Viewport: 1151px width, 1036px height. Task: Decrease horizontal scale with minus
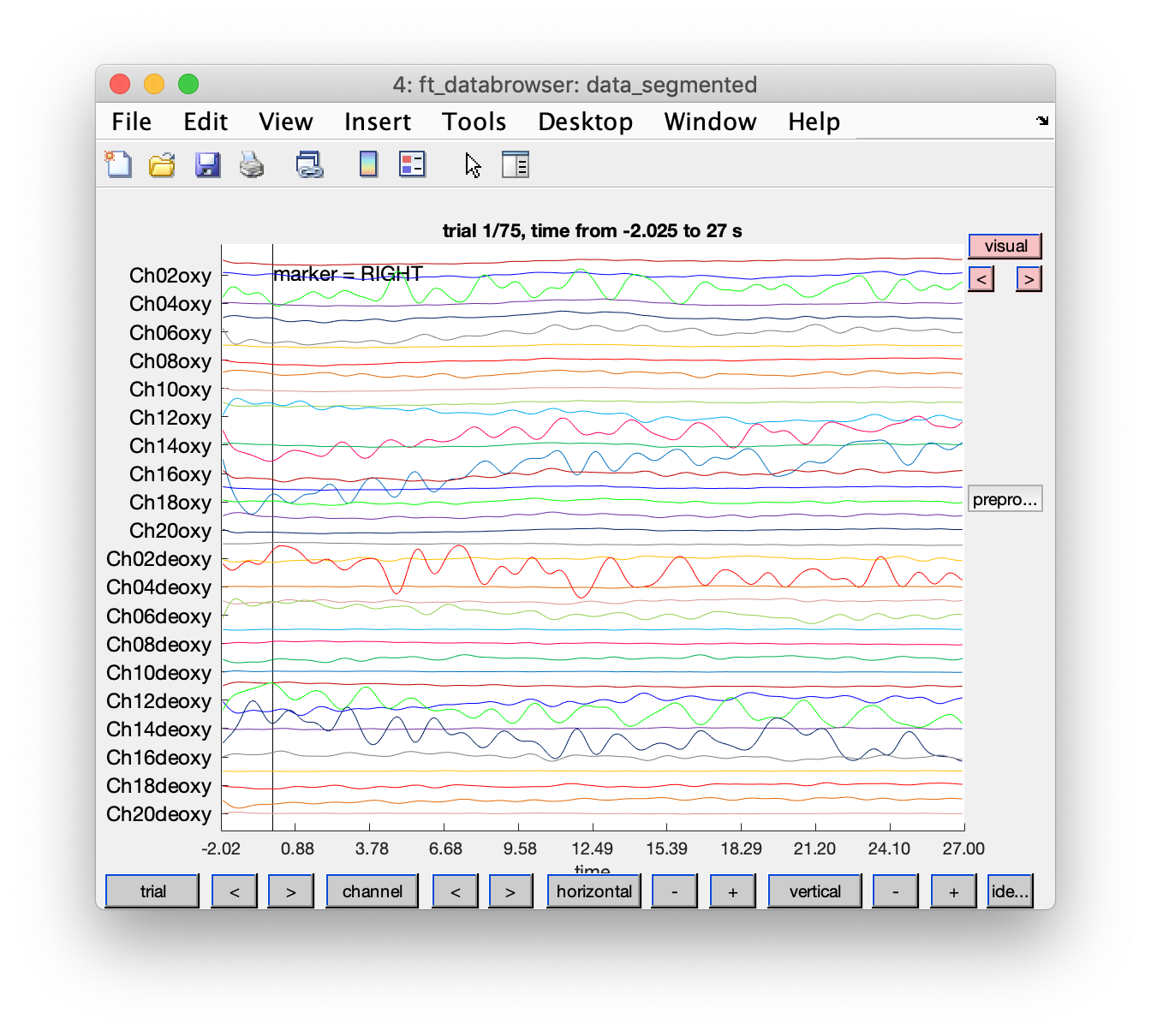(675, 891)
